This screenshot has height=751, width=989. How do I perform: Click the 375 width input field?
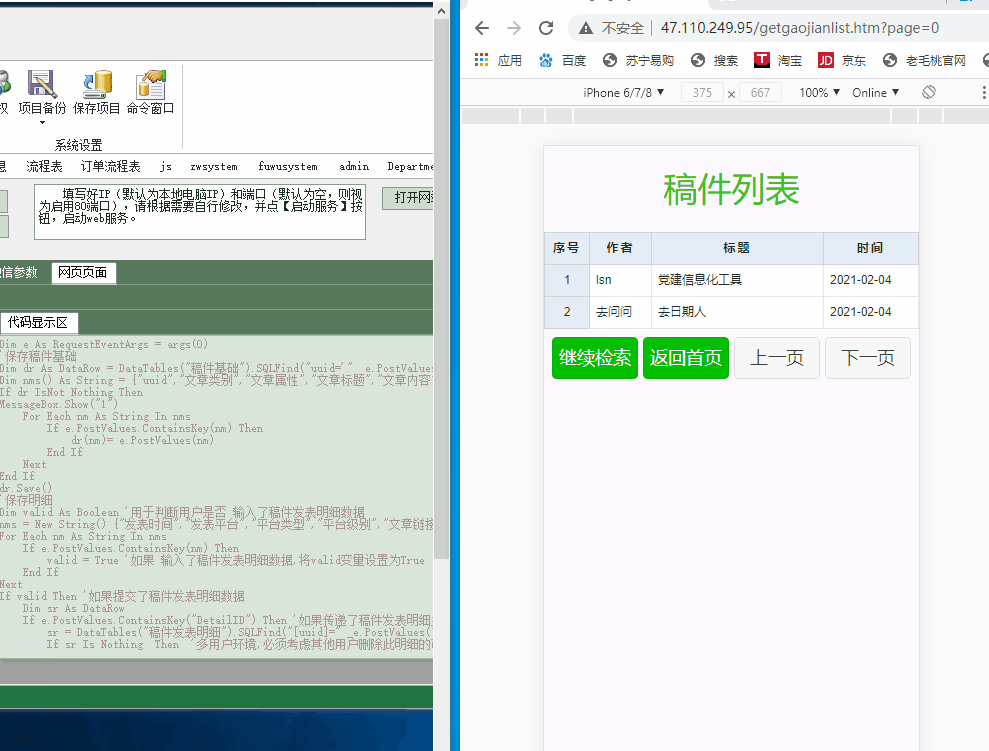coord(703,91)
